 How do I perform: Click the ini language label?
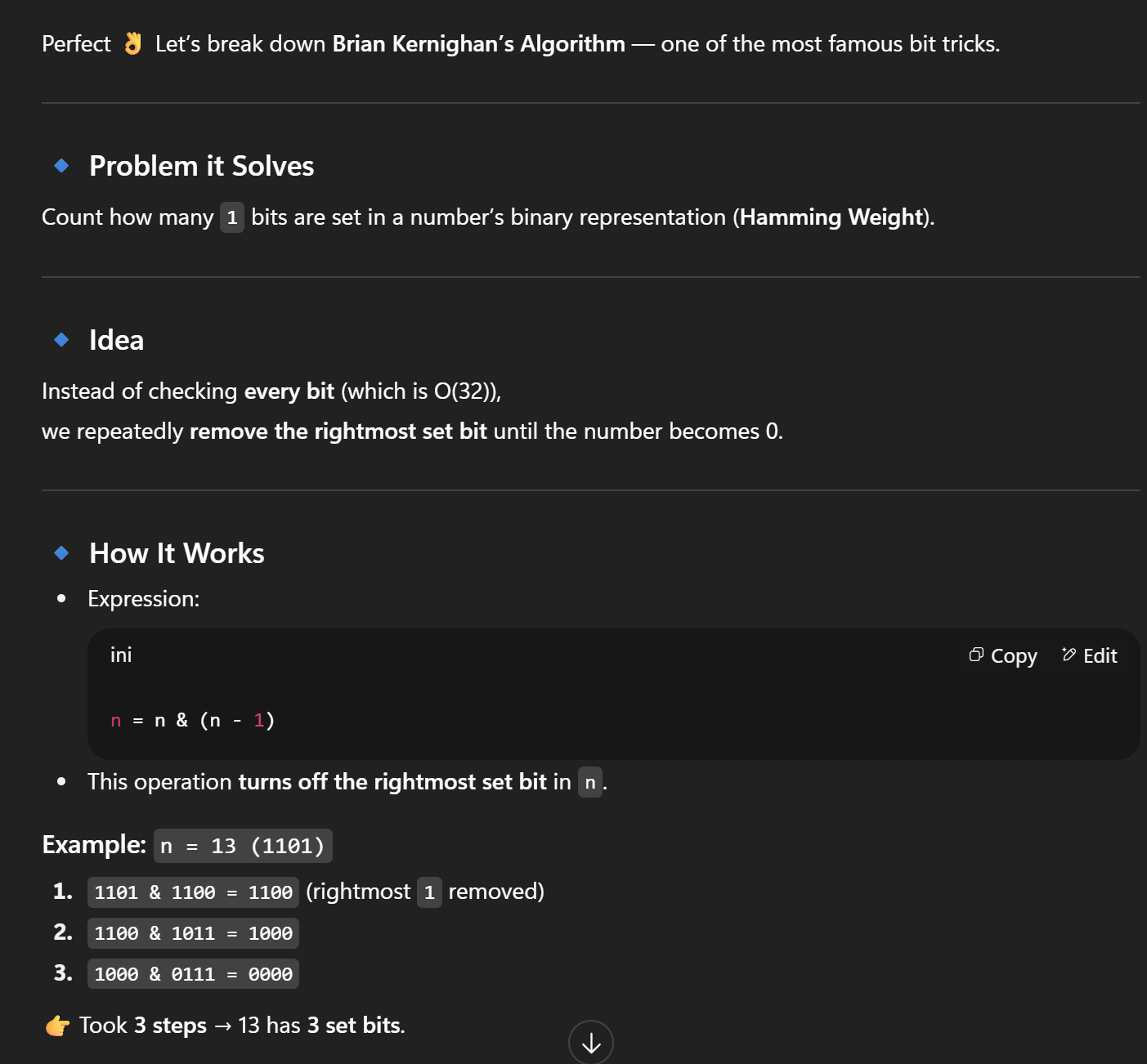tap(121, 655)
